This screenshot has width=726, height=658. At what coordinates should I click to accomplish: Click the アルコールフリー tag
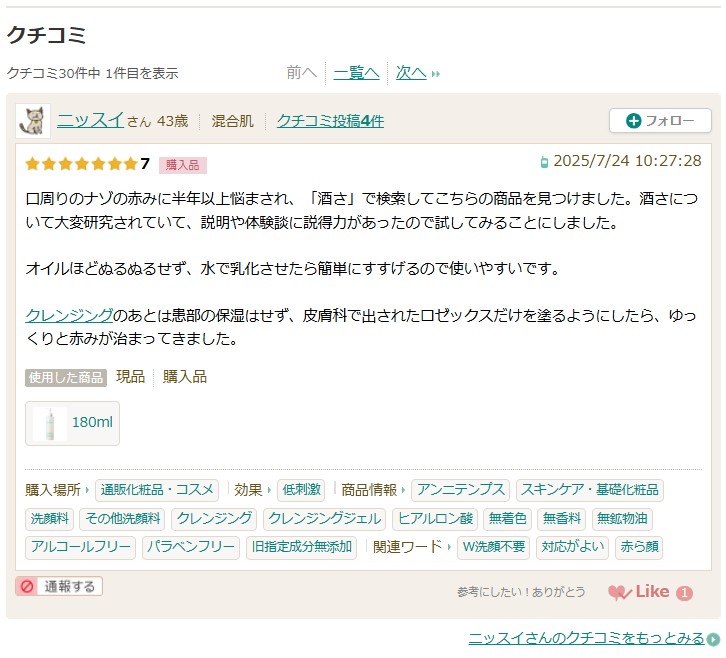click(x=81, y=548)
